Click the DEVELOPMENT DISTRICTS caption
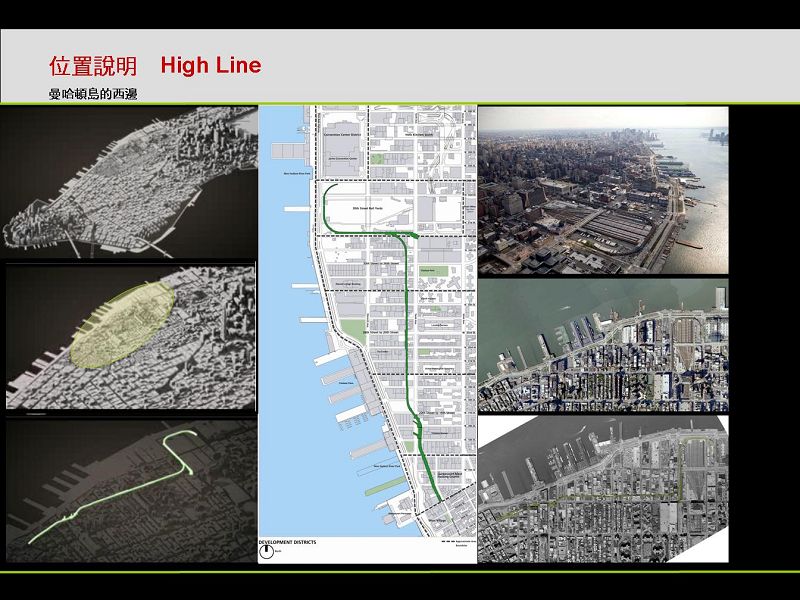800x600 pixels. click(x=288, y=542)
